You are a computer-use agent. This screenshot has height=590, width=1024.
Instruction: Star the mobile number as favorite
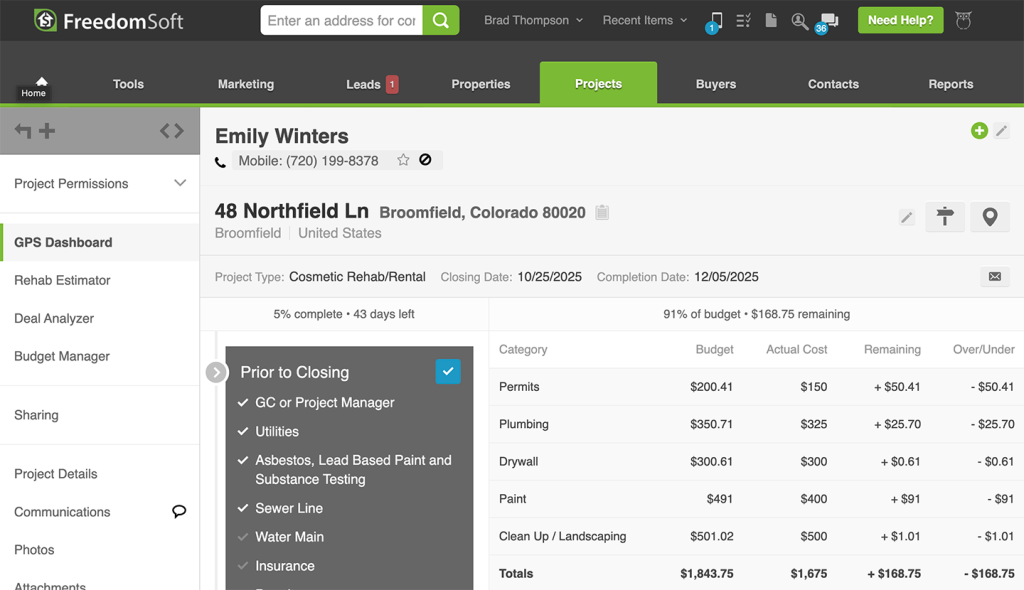pyautogui.click(x=403, y=160)
